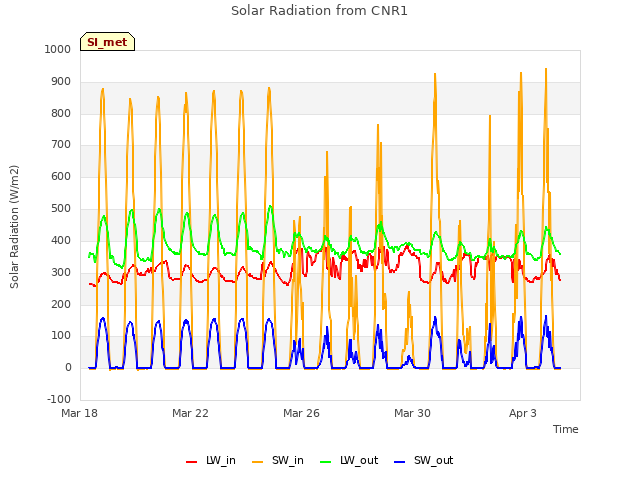Toggle the LW_out legend entry
This screenshot has width=640, height=480.
point(349,460)
